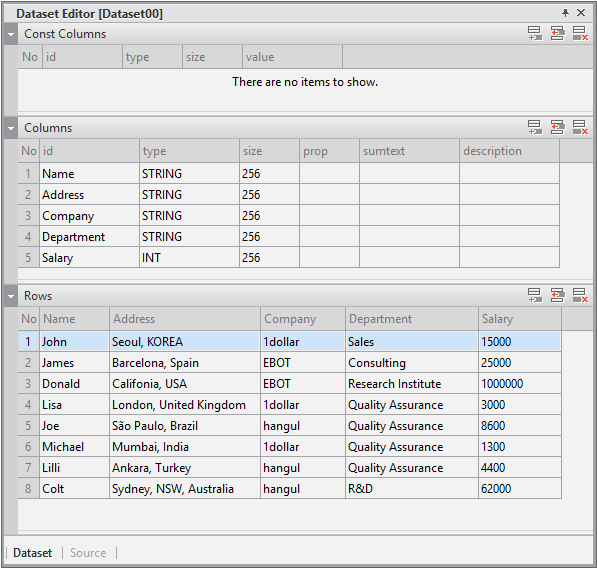Select the Salary column type INT cell

(x=189, y=258)
